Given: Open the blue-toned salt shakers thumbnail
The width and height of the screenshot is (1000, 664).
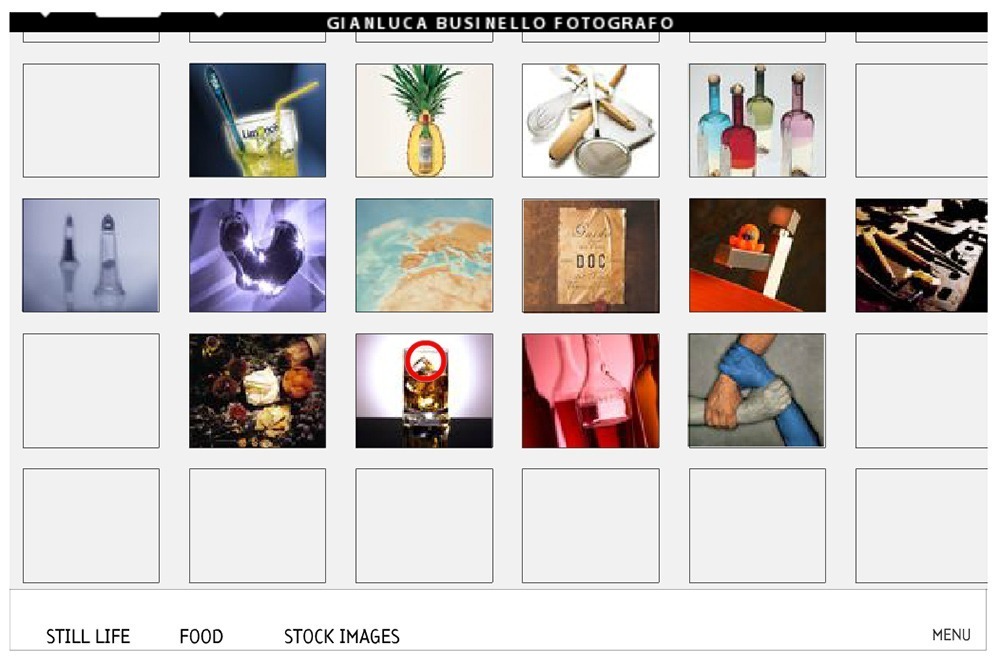Looking at the screenshot, I should [x=91, y=255].
